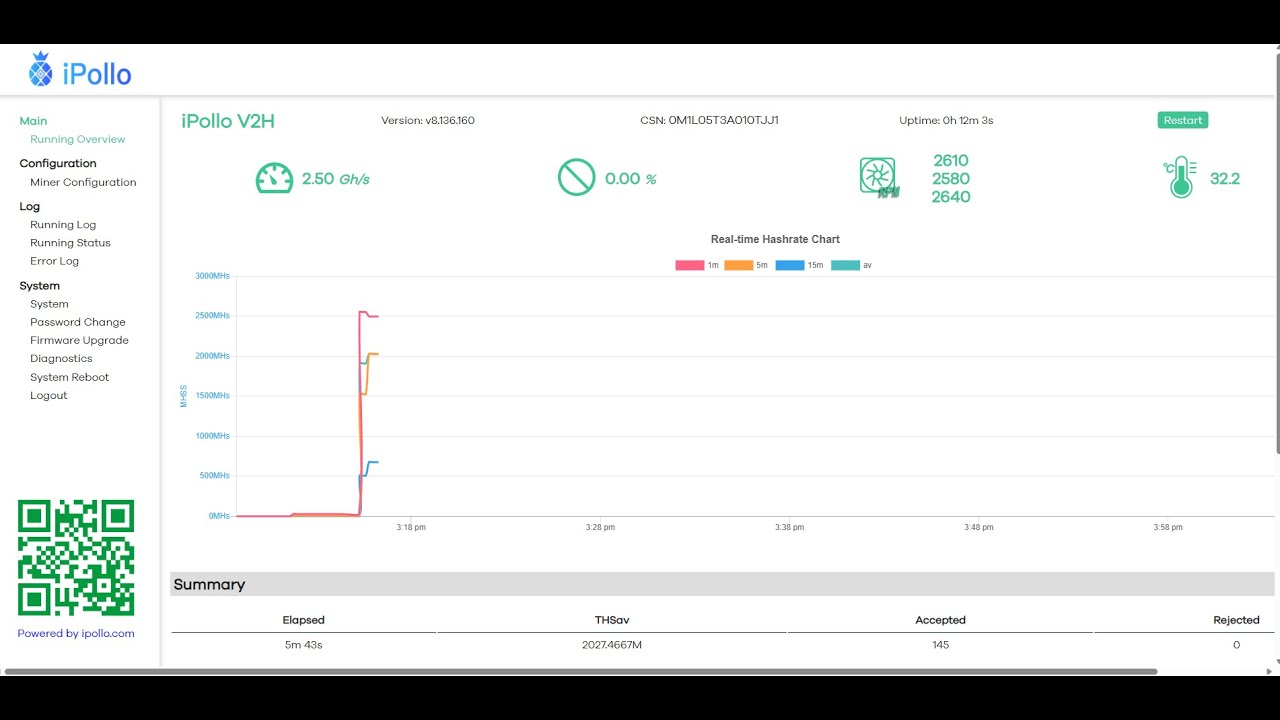View the Running Status page

tap(70, 243)
